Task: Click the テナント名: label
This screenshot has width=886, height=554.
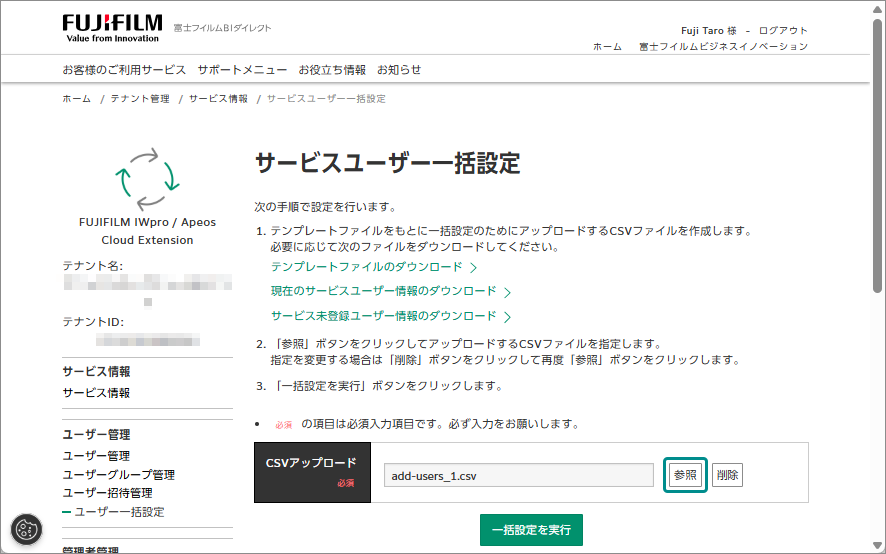Action: pyautogui.click(x=93, y=266)
